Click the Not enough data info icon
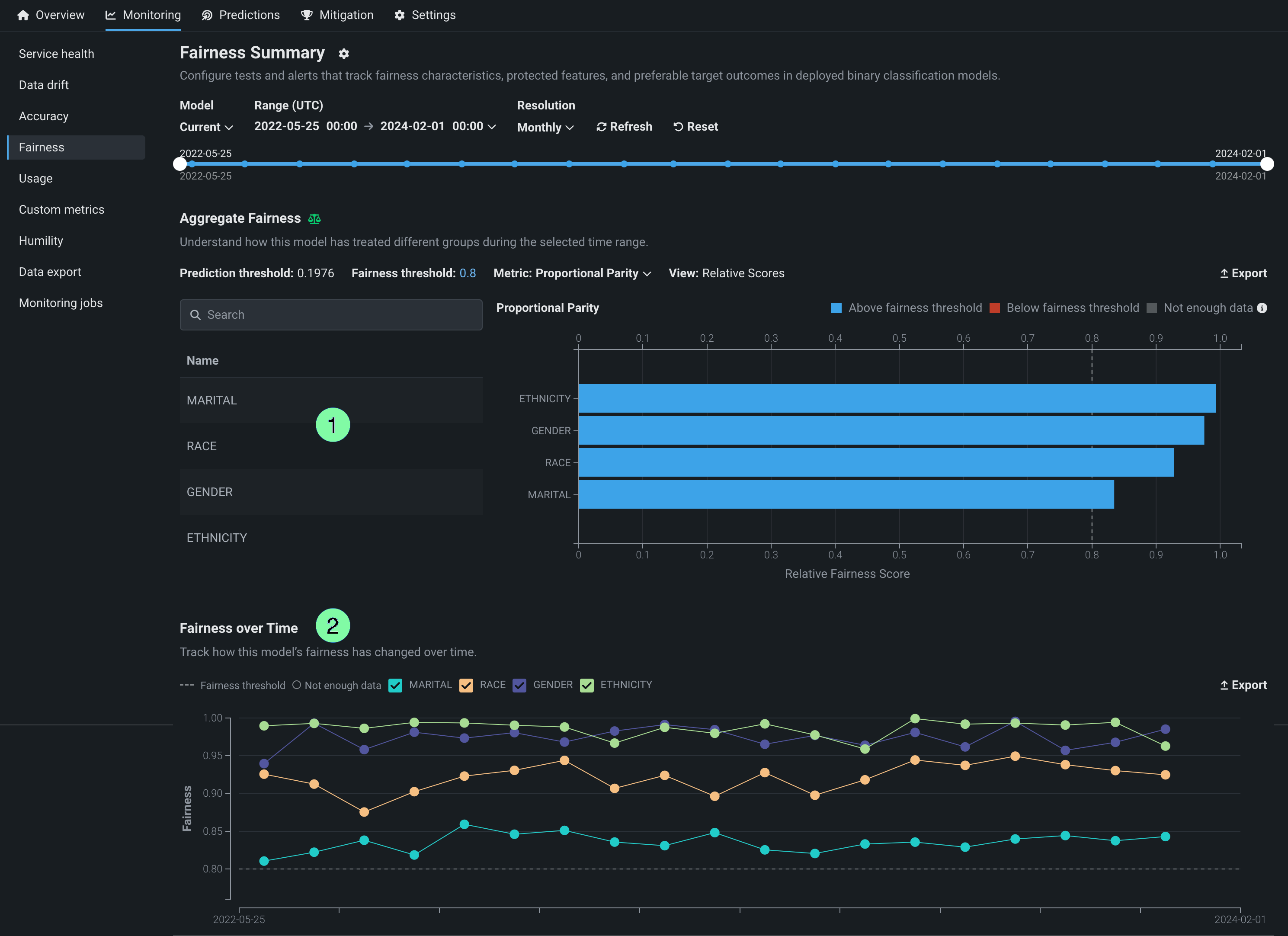Image resolution: width=1288 pixels, height=936 pixels. 1262,308
